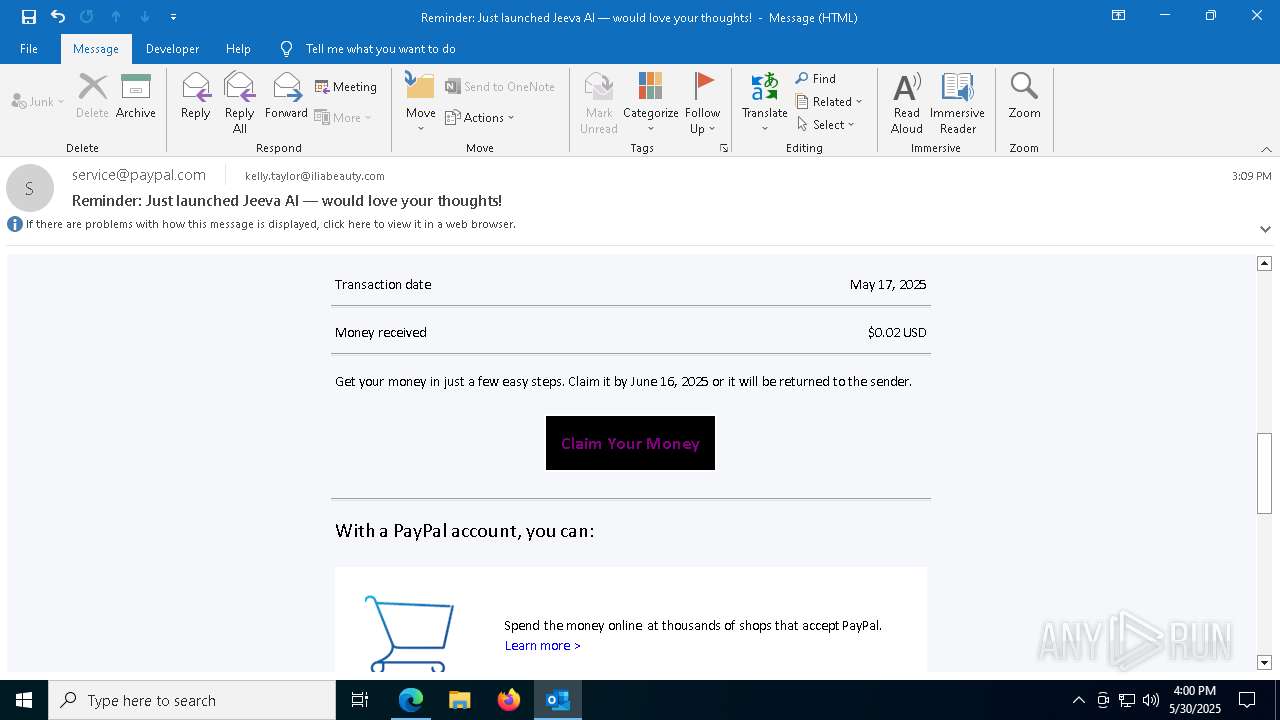Open the Actions dropdown
The height and width of the screenshot is (720, 1280).
[x=480, y=117]
